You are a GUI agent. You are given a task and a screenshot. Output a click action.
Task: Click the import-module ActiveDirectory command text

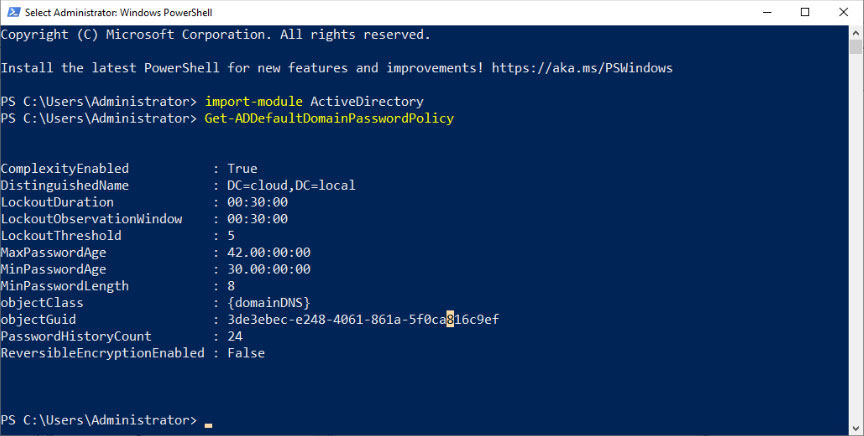314,102
